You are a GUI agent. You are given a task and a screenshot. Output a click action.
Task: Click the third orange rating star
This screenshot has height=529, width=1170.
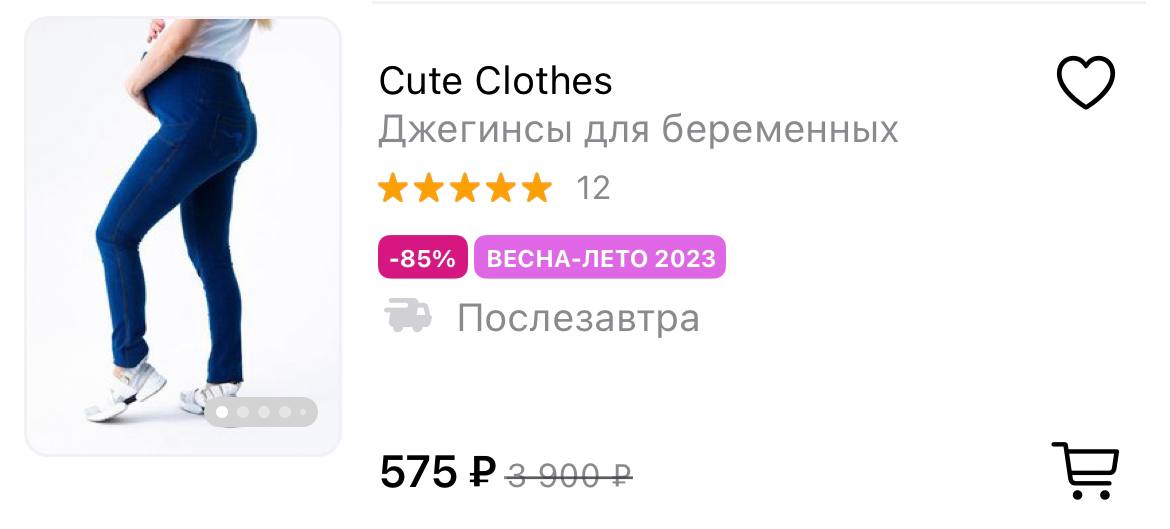pyautogui.click(x=465, y=187)
